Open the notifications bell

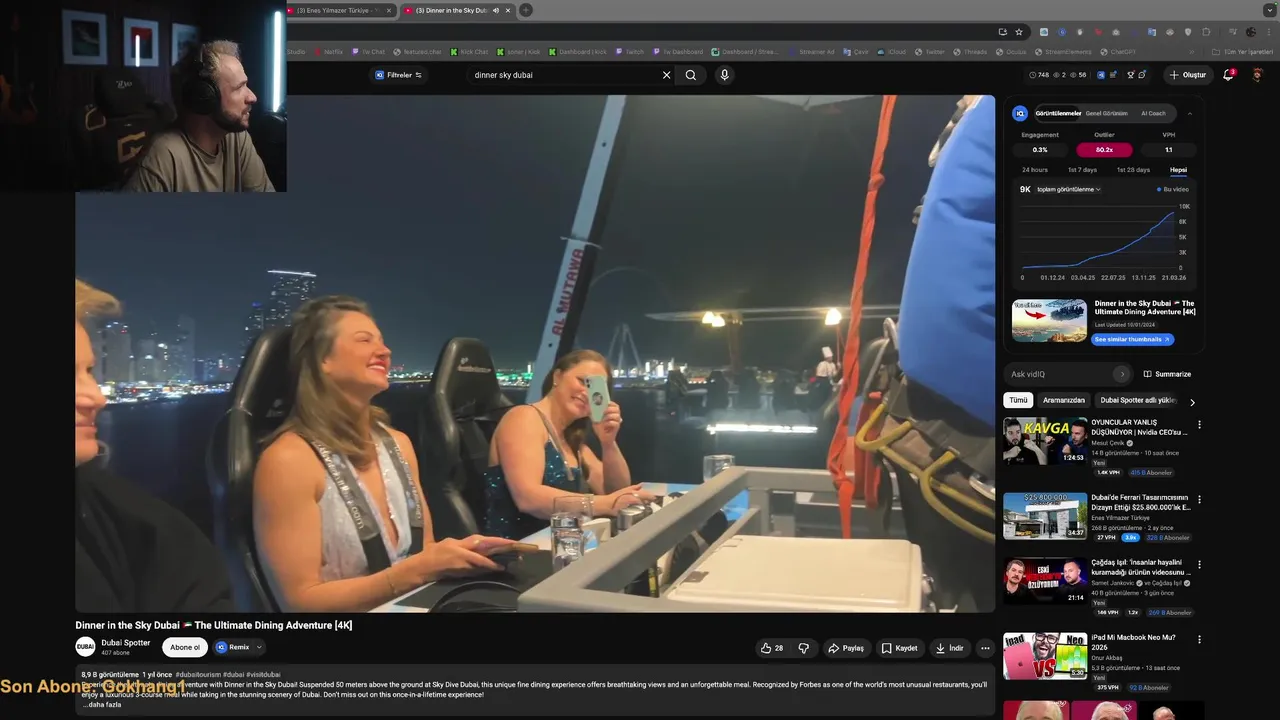[x=1229, y=75]
